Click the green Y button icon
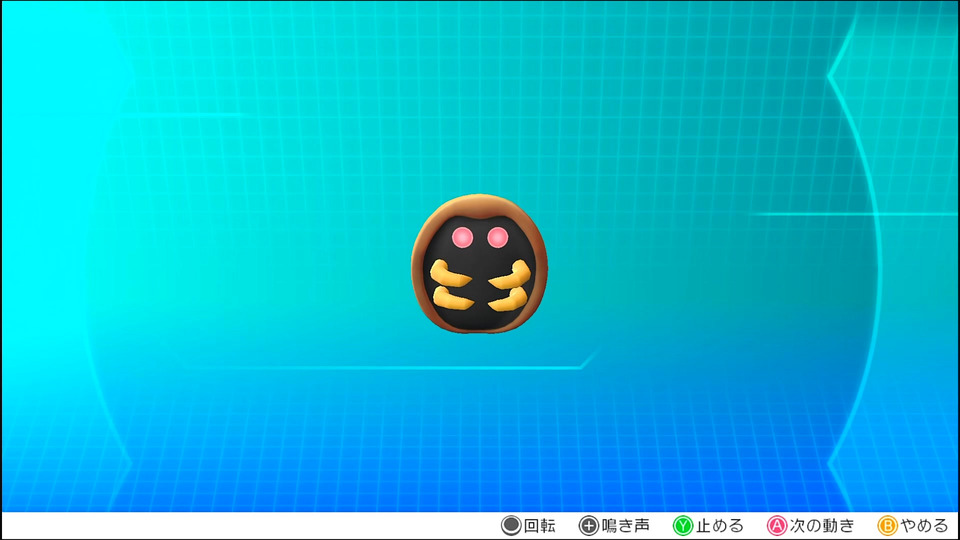 tap(683, 525)
